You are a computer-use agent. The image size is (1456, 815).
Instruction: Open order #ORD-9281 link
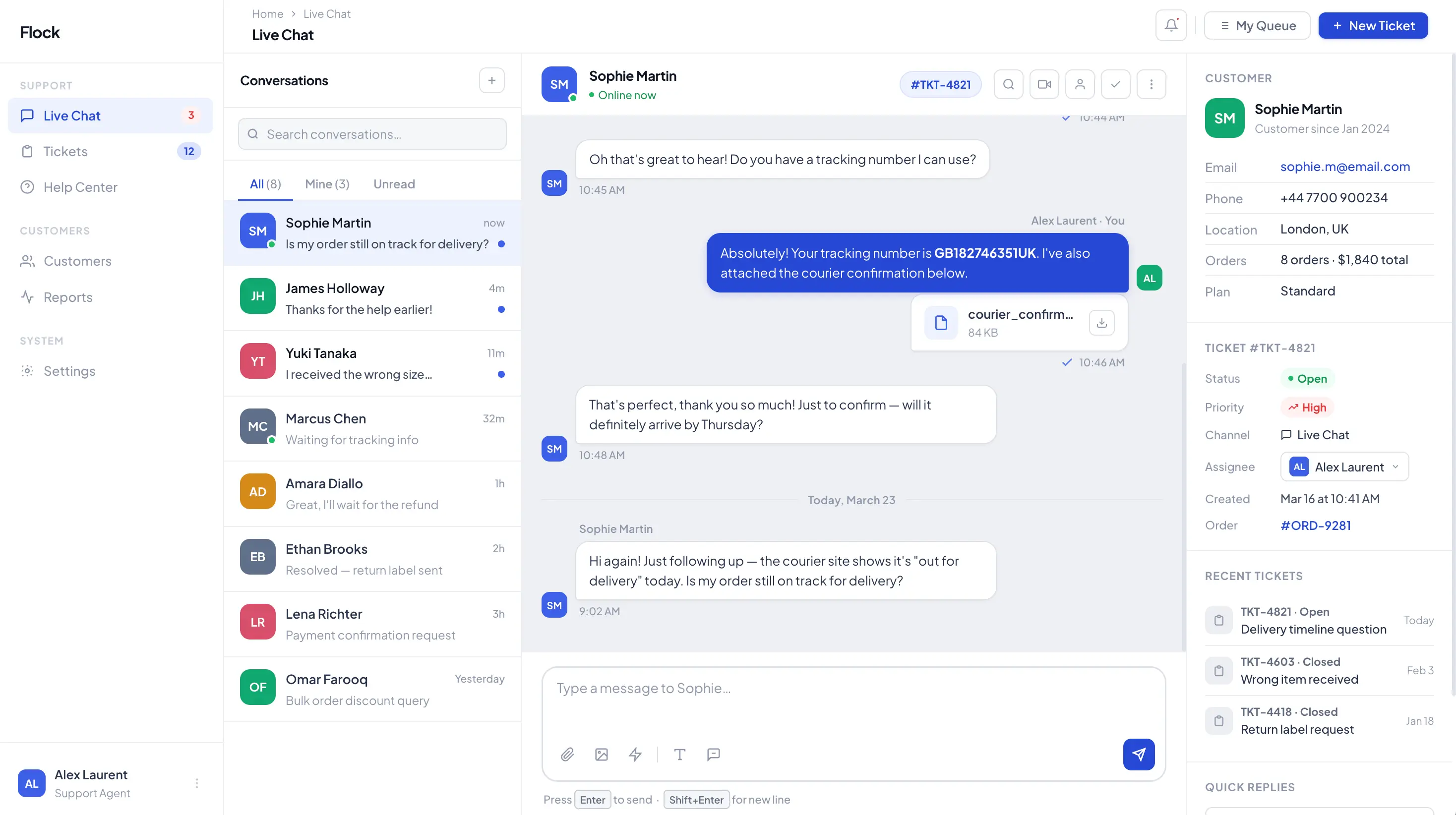pos(1315,525)
